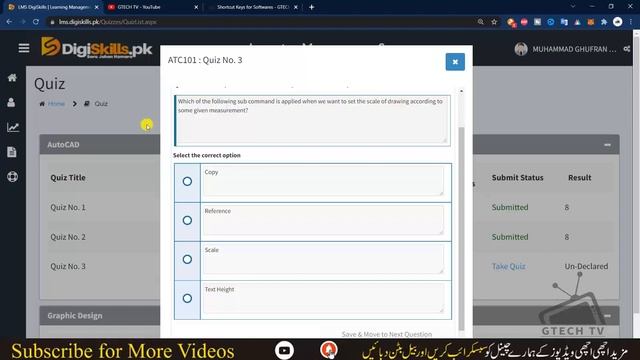640x360 pixels.
Task: Click the Quiz Title column header
Action: pos(68,178)
